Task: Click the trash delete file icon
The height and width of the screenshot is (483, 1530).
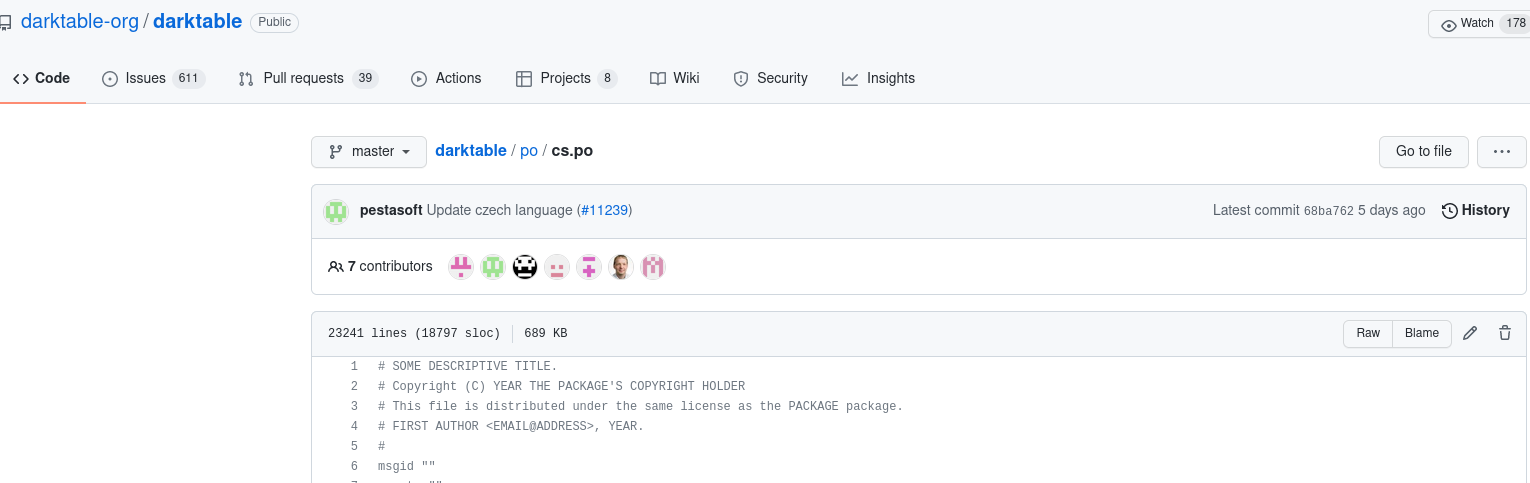Action: point(1505,334)
